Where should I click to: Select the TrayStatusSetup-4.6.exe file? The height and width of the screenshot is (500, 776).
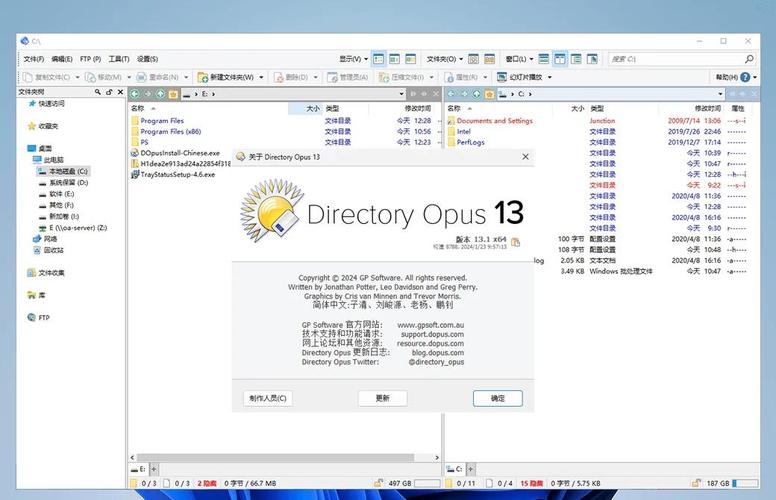[x=177, y=174]
